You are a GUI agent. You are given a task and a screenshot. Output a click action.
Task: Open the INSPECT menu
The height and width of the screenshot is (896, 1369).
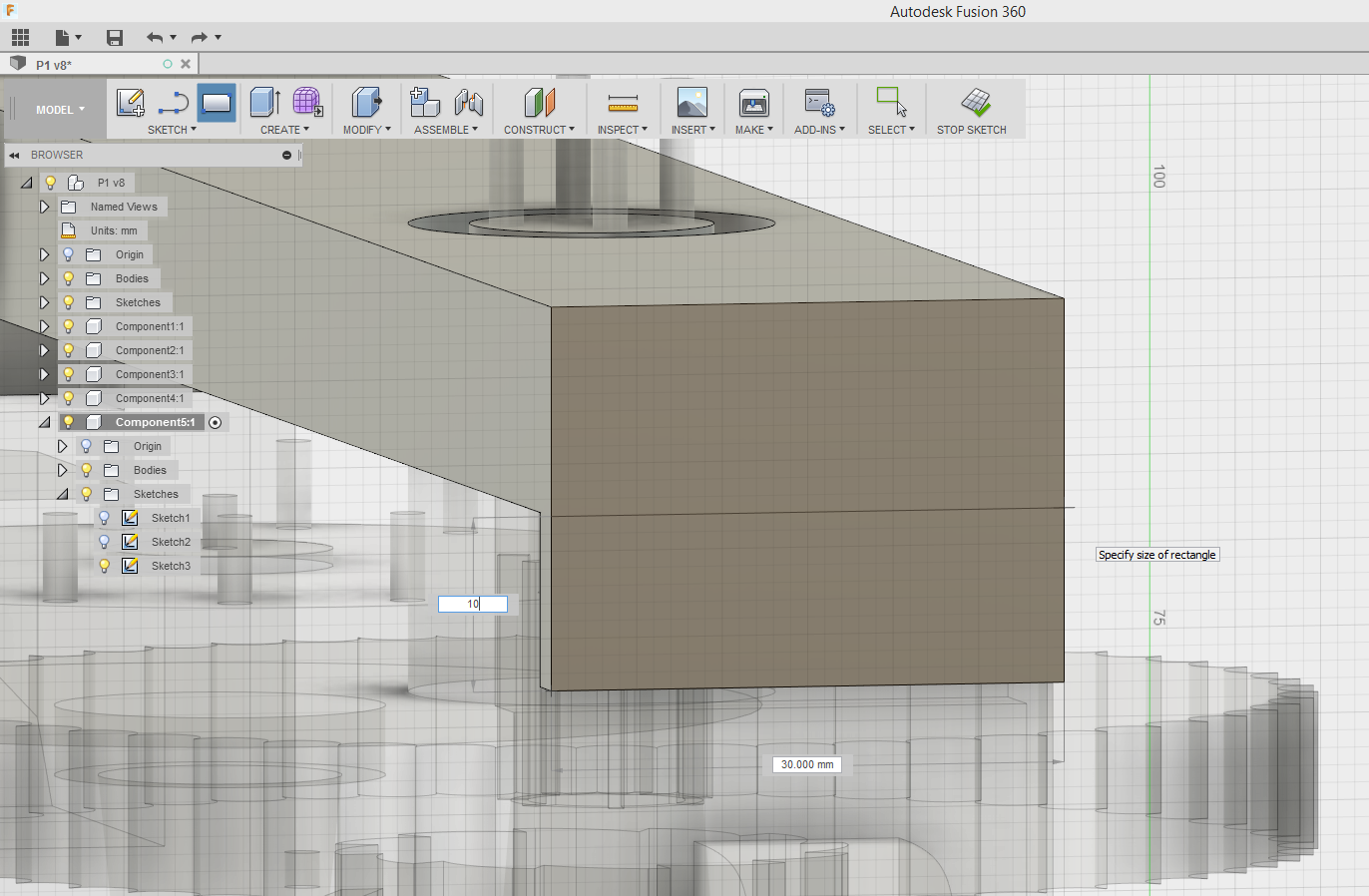(623, 130)
